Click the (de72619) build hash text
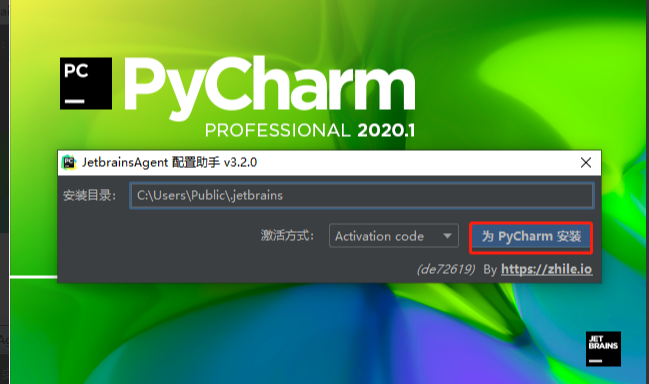Image resolution: width=649 pixels, height=384 pixels. click(446, 269)
